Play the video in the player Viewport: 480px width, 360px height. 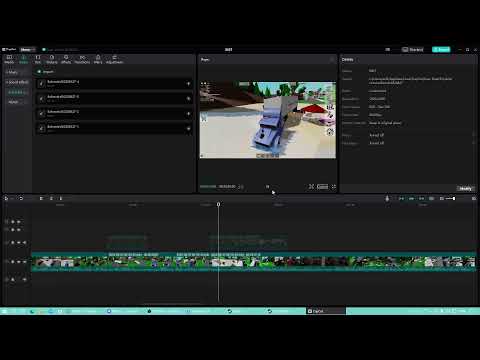[x=267, y=187]
